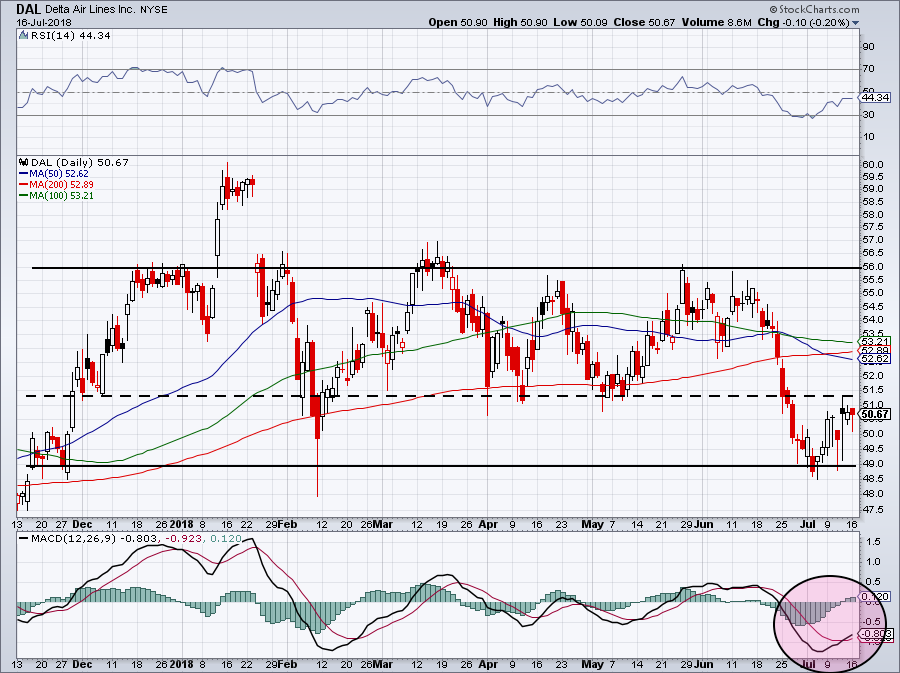Image resolution: width=900 pixels, height=673 pixels.
Task: Click the 1.0 label on the MACD axis
Action: click(x=874, y=562)
